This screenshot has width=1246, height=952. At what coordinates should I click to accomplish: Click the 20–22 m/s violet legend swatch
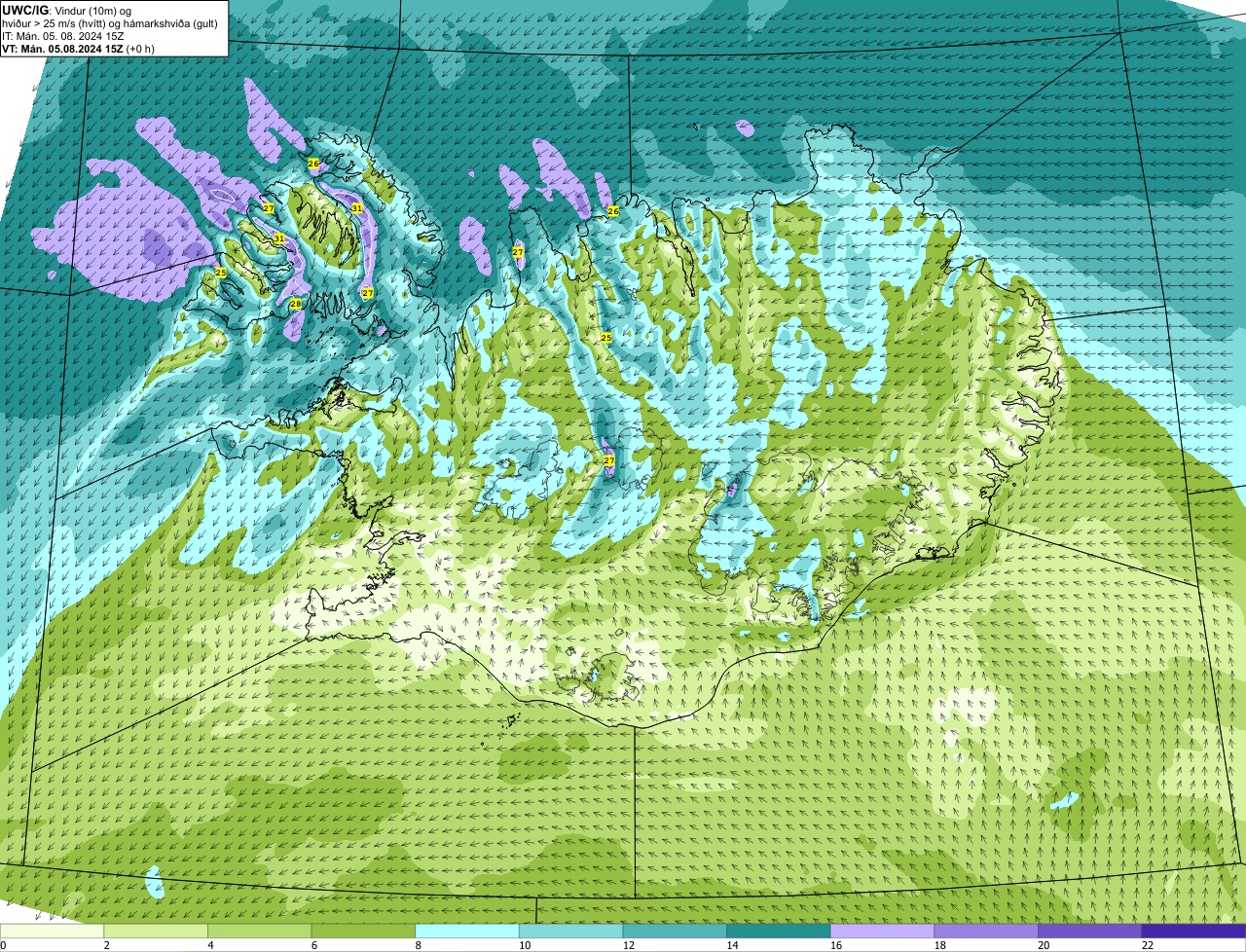(1090, 931)
